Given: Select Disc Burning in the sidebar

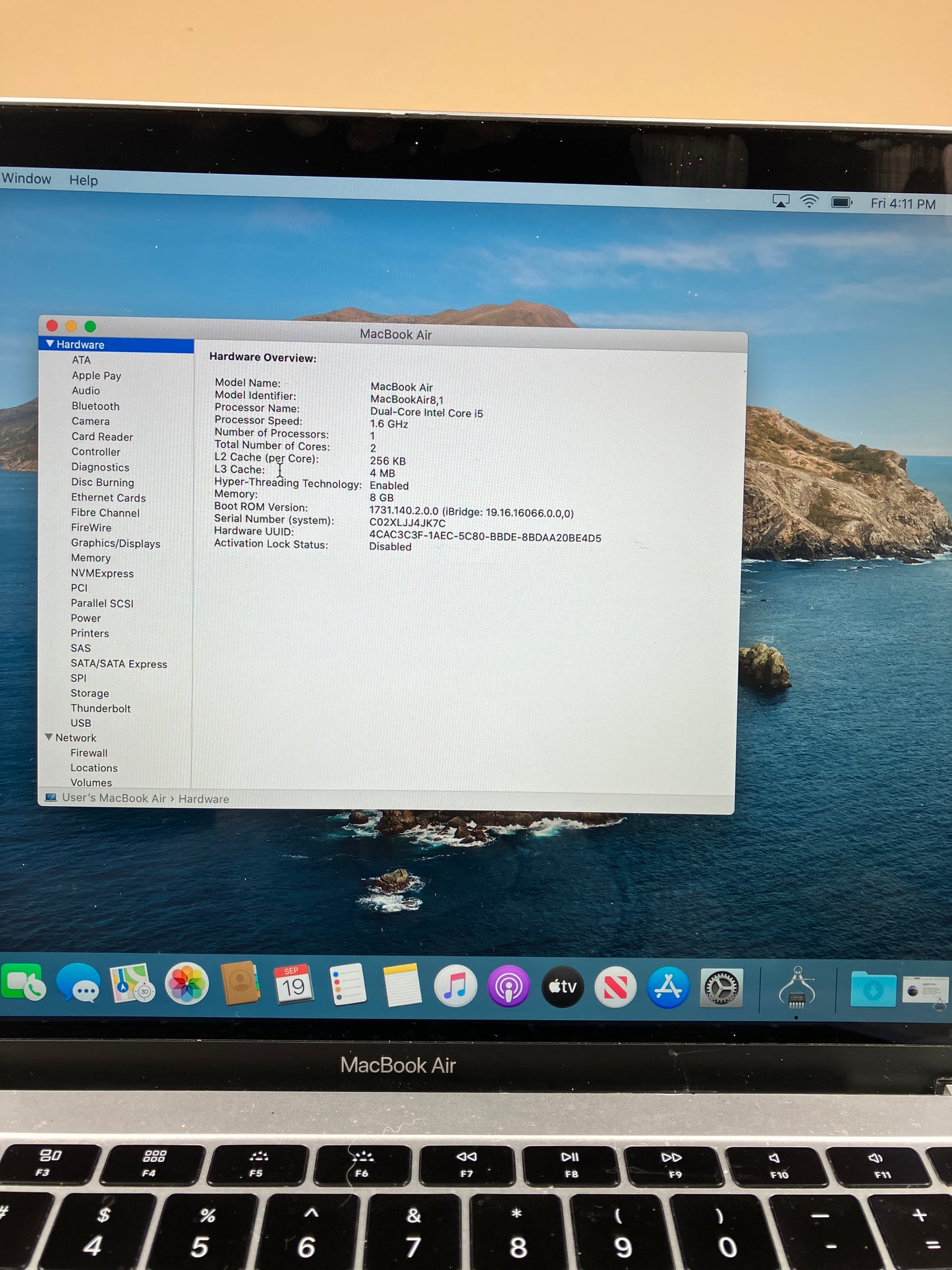Looking at the screenshot, I should 103,482.
